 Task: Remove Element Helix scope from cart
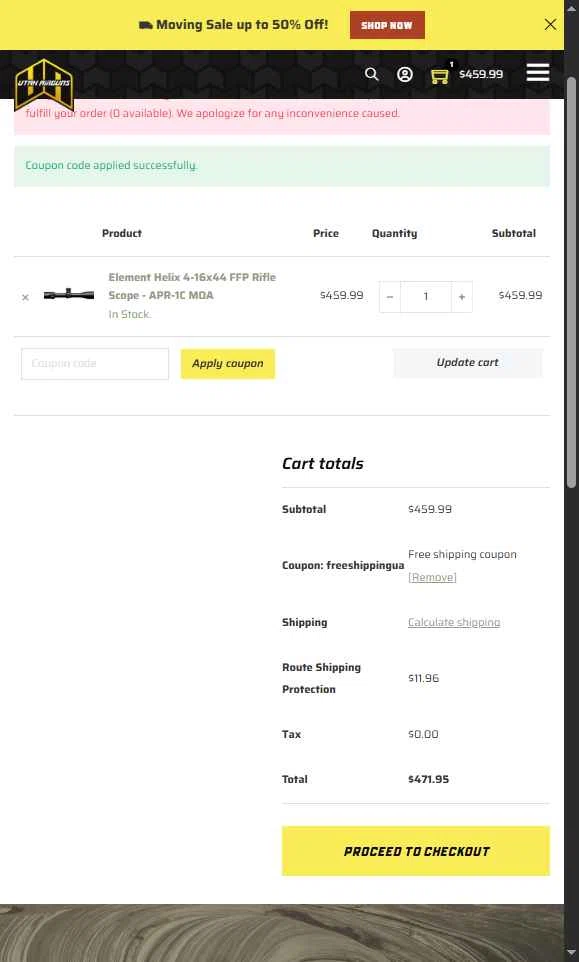25,298
